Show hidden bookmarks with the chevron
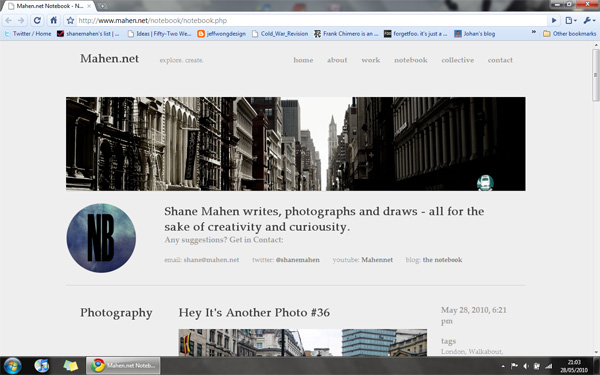 (x=534, y=33)
